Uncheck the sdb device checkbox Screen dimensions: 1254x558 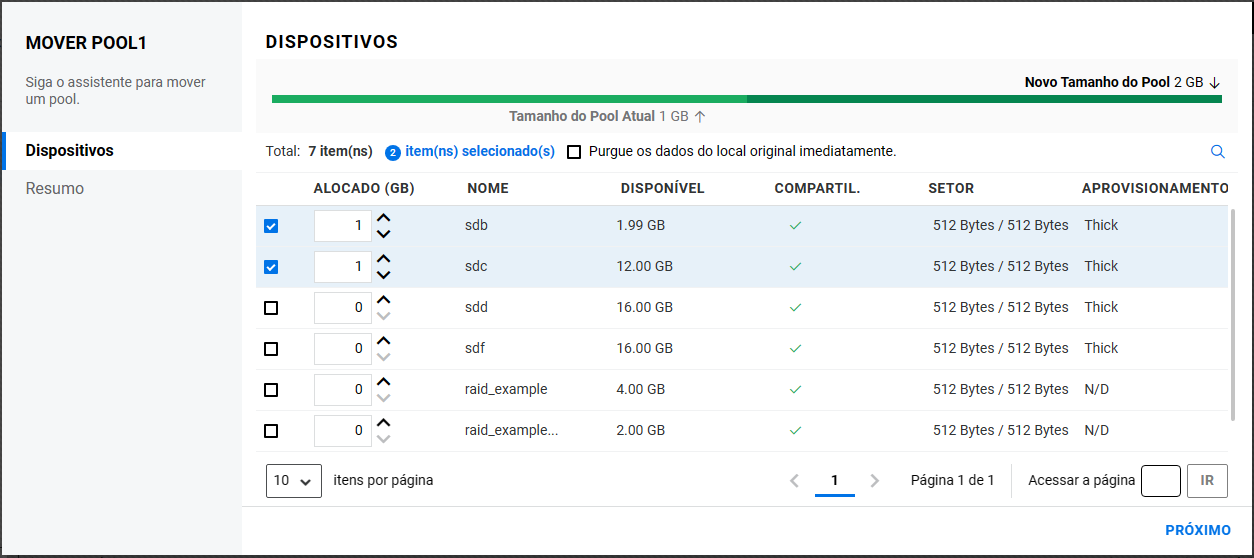point(271,226)
